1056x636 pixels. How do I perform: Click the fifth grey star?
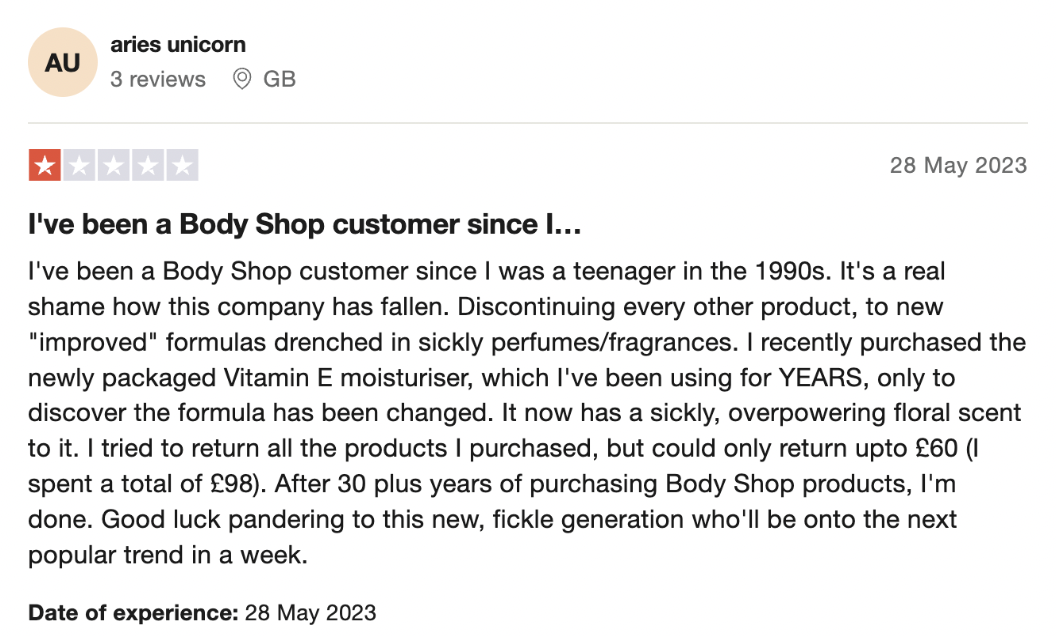pyautogui.click(x=183, y=165)
